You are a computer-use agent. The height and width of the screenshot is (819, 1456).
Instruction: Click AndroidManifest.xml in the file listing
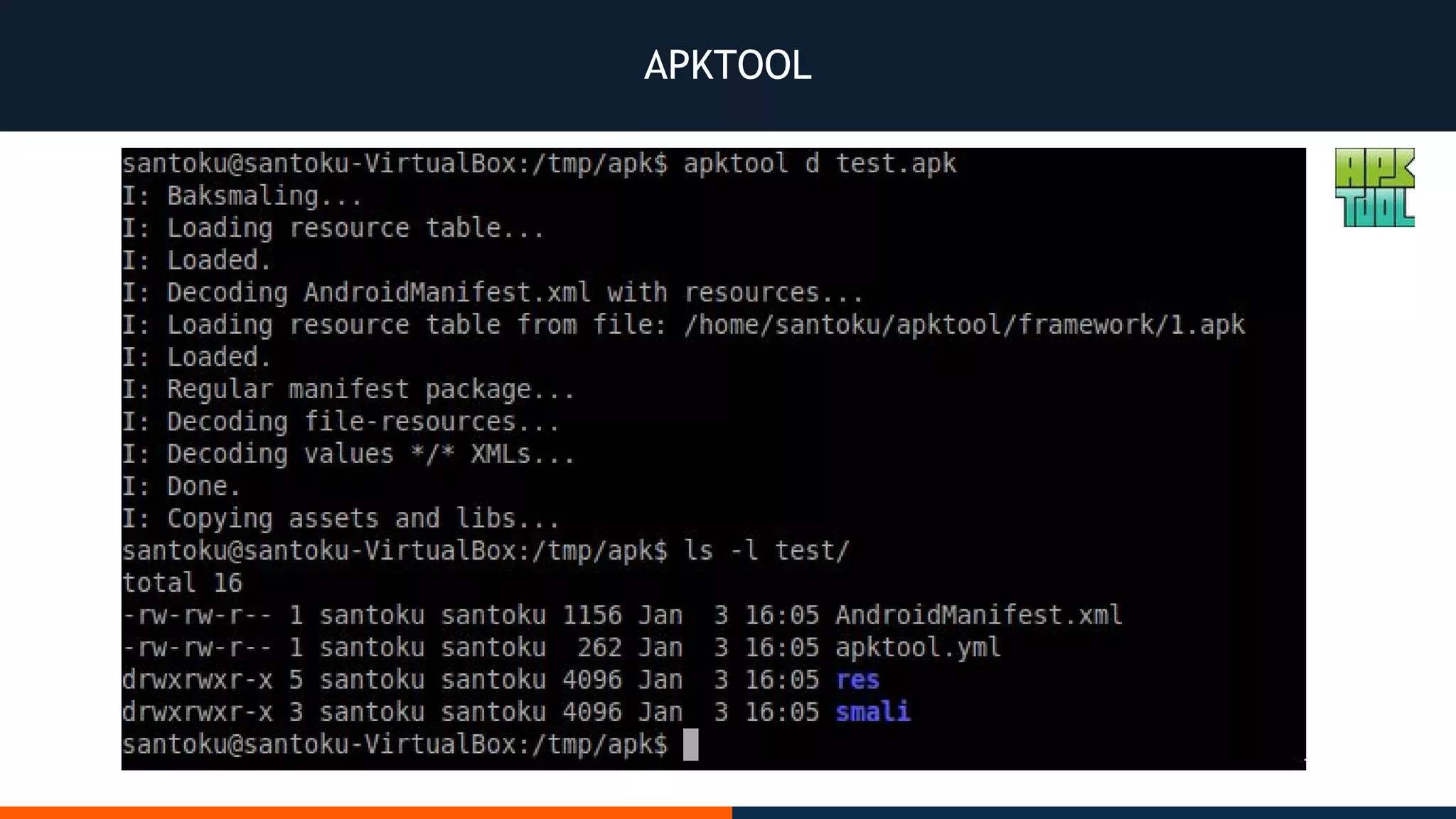[978, 615]
